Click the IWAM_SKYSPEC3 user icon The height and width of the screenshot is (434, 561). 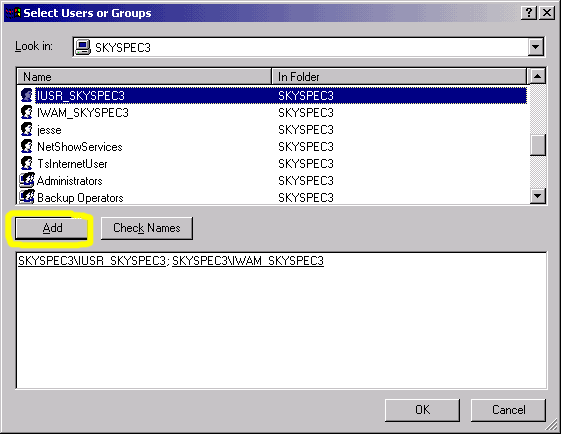click(x=26, y=112)
